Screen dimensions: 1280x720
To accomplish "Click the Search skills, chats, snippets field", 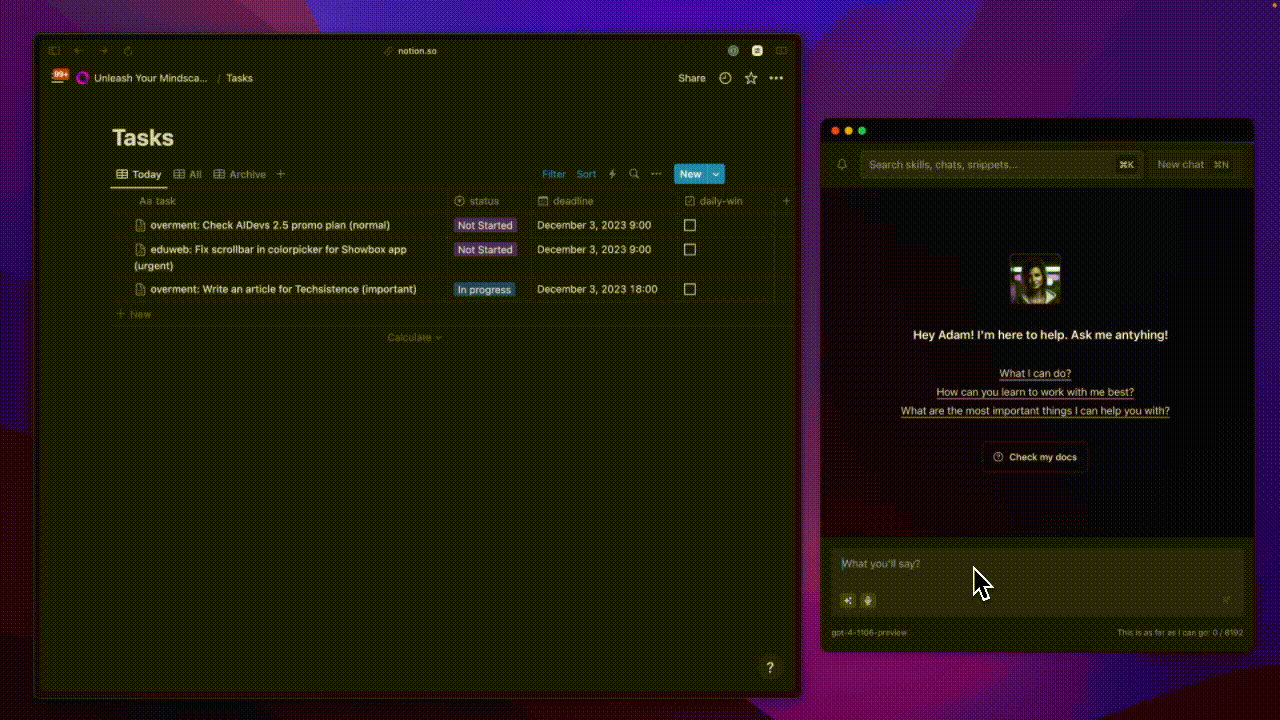I will pos(1001,164).
